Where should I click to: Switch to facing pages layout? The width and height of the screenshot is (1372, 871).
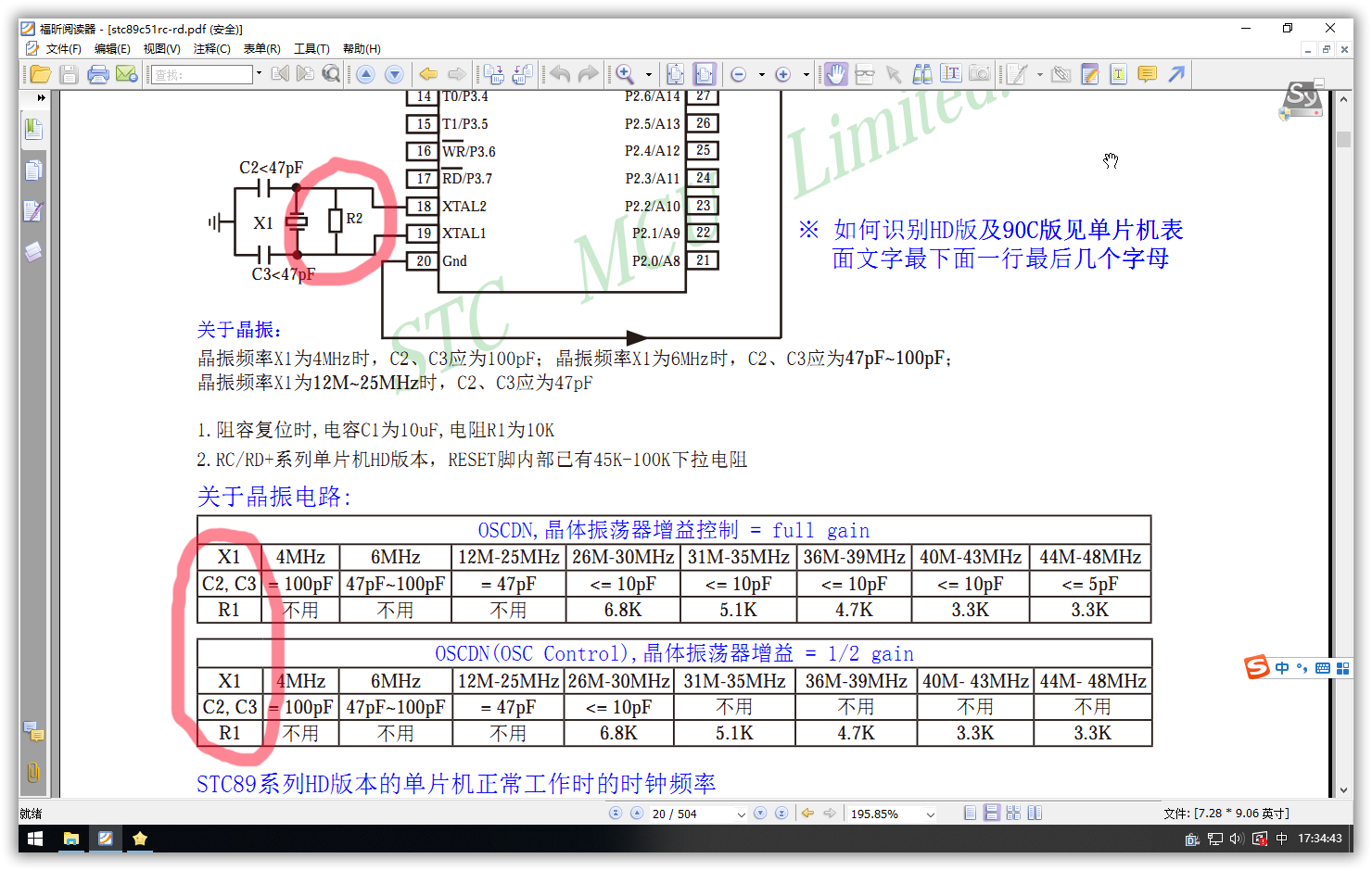1035,814
